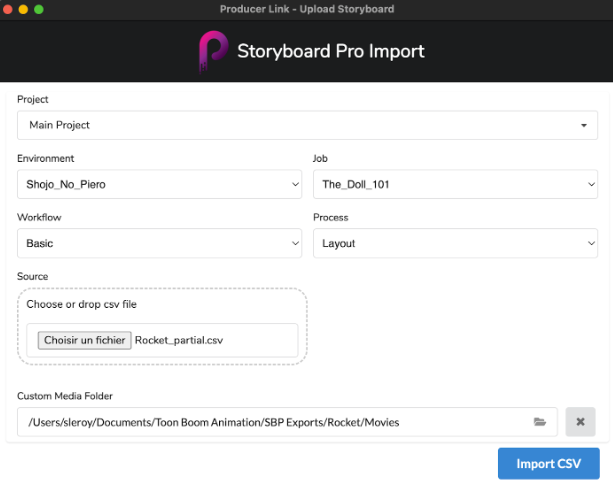This screenshot has width=613, height=497.
Task: Expand the Layout process selector
Action: [455, 243]
